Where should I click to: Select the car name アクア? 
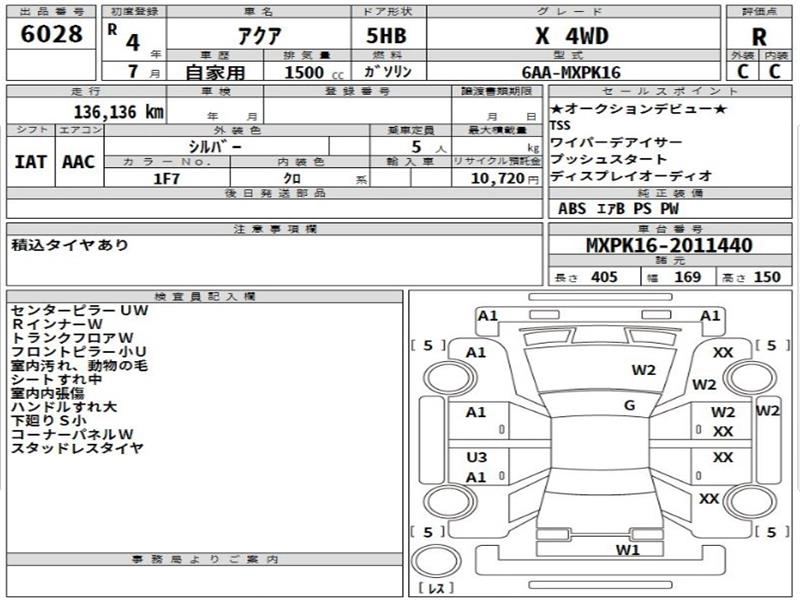coord(259,36)
